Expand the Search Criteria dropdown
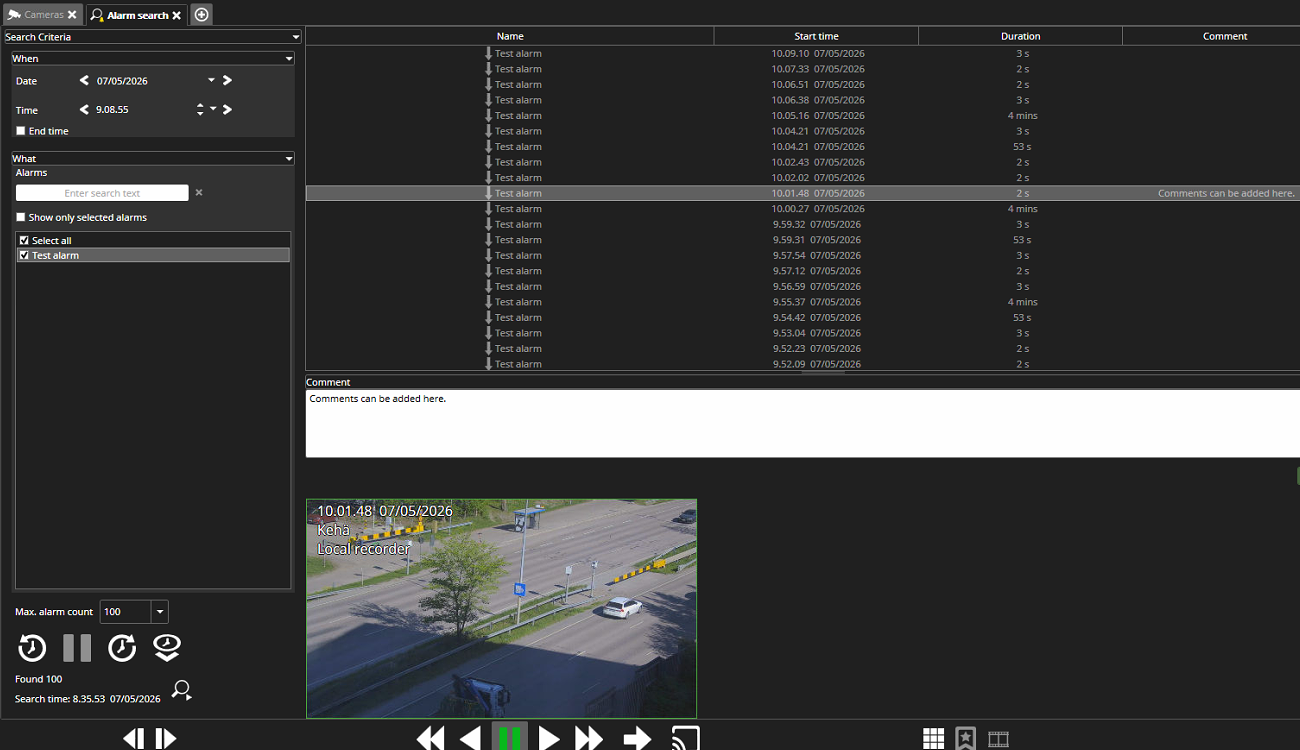 click(296, 37)
